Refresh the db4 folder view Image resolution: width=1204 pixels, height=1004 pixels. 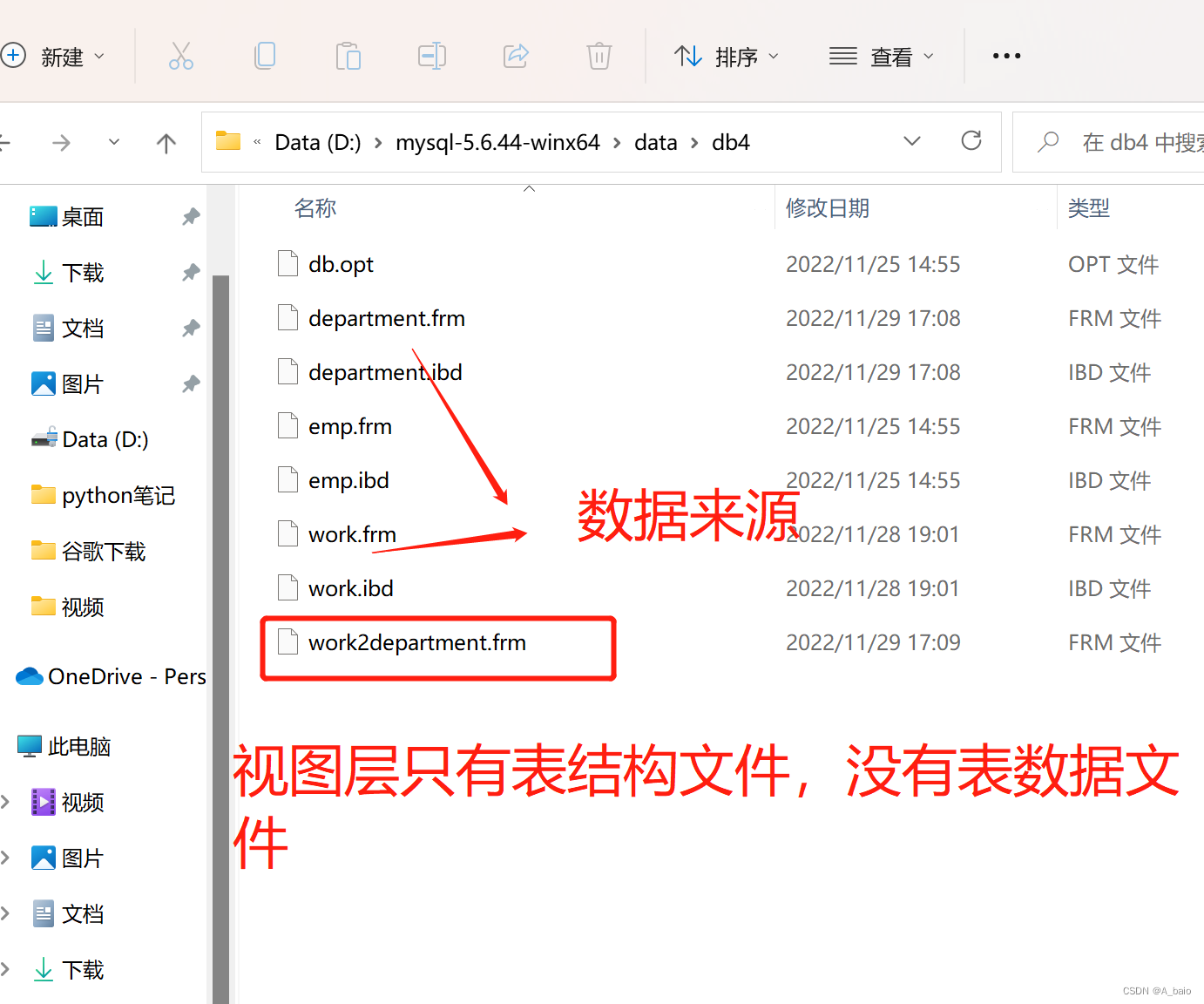(x=971, y=140)
